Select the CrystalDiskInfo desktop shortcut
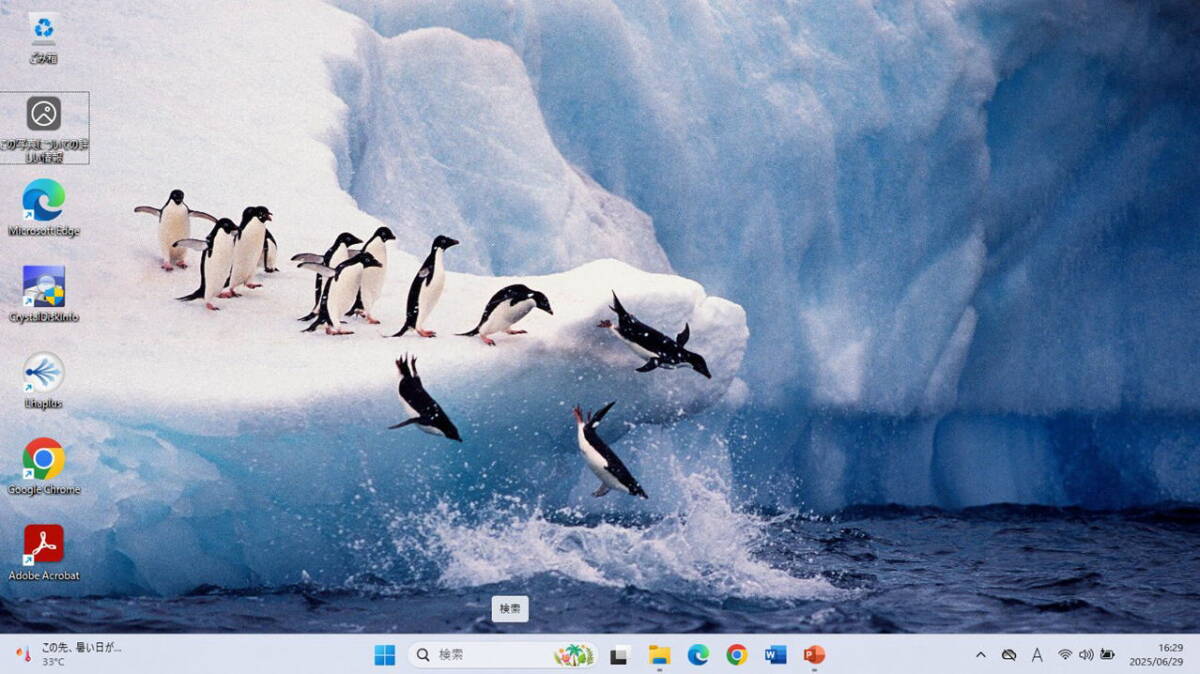The height and width of the screenshot is (674, 1200). (x=44, y=287)
